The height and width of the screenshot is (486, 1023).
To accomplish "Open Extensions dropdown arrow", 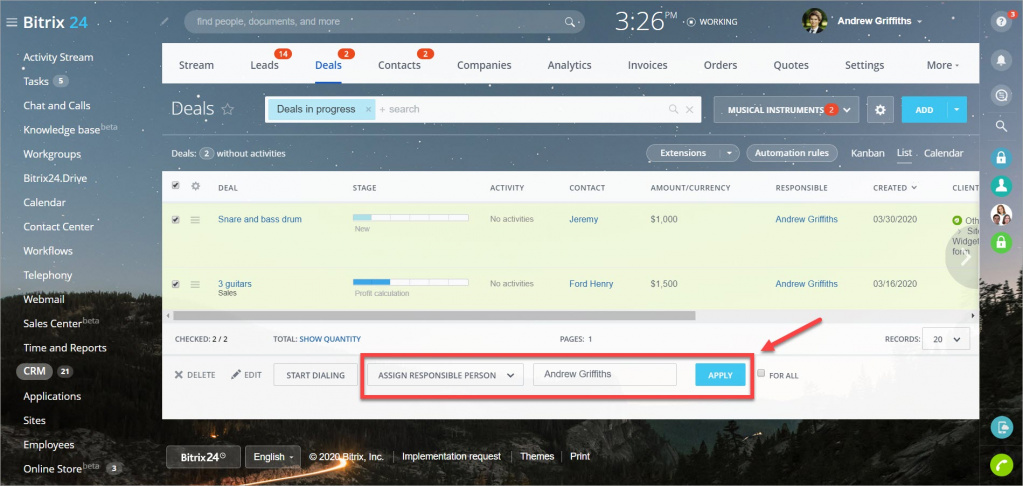I will click(729, 153).
